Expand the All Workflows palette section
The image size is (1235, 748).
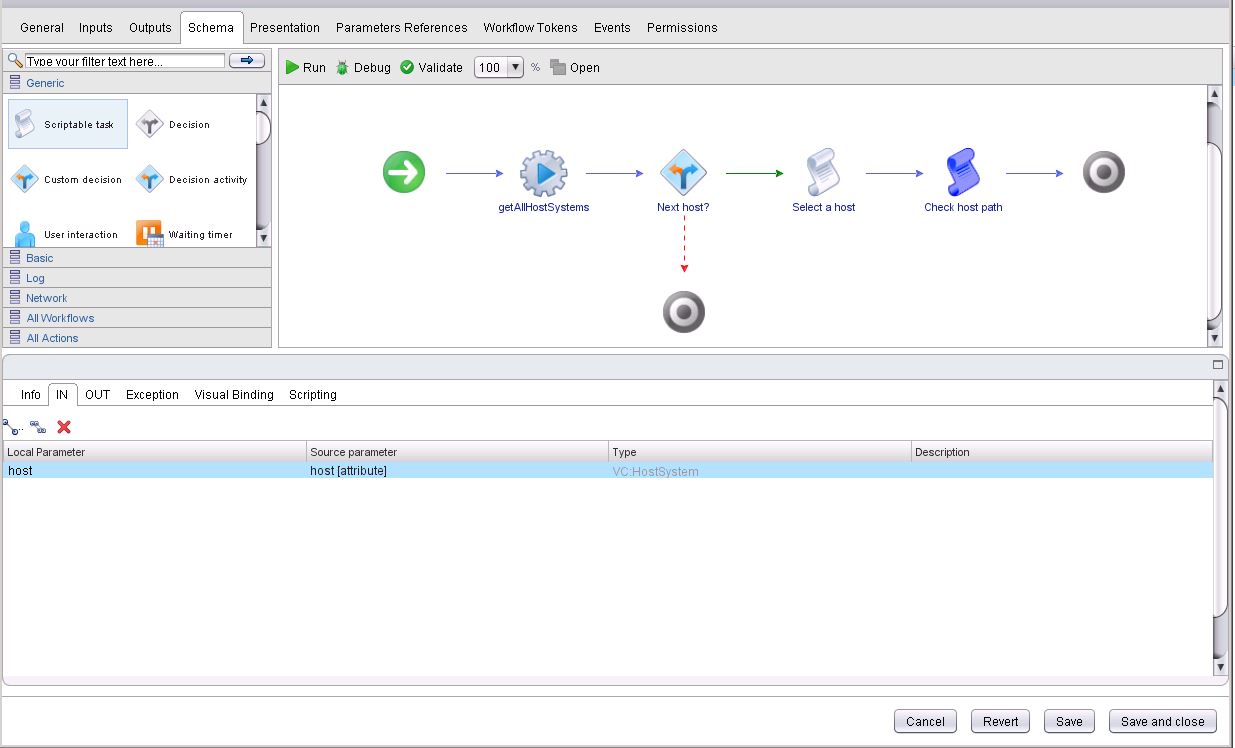(x=60, y=318)
